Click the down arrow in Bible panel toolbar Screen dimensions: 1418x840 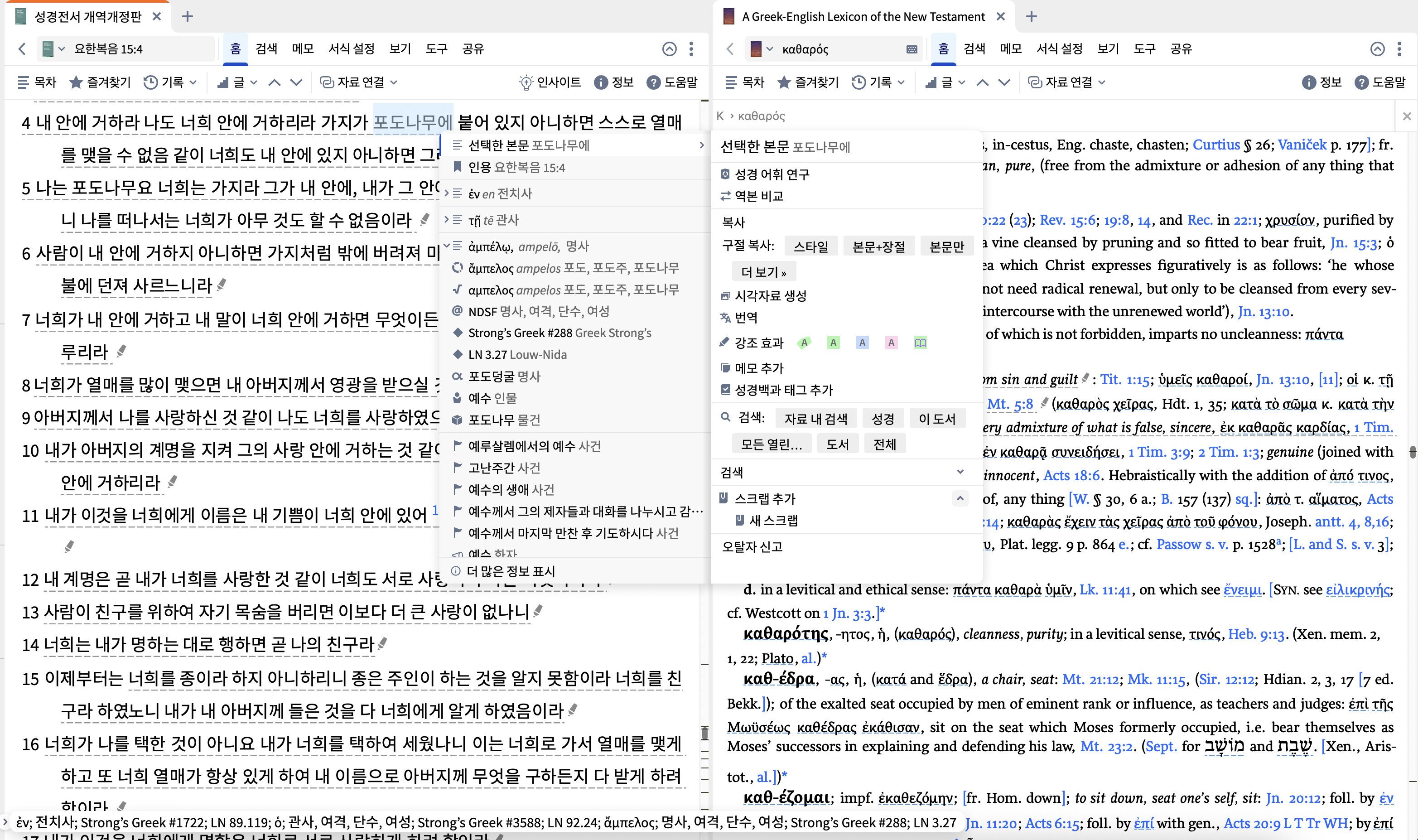point(296,82)
